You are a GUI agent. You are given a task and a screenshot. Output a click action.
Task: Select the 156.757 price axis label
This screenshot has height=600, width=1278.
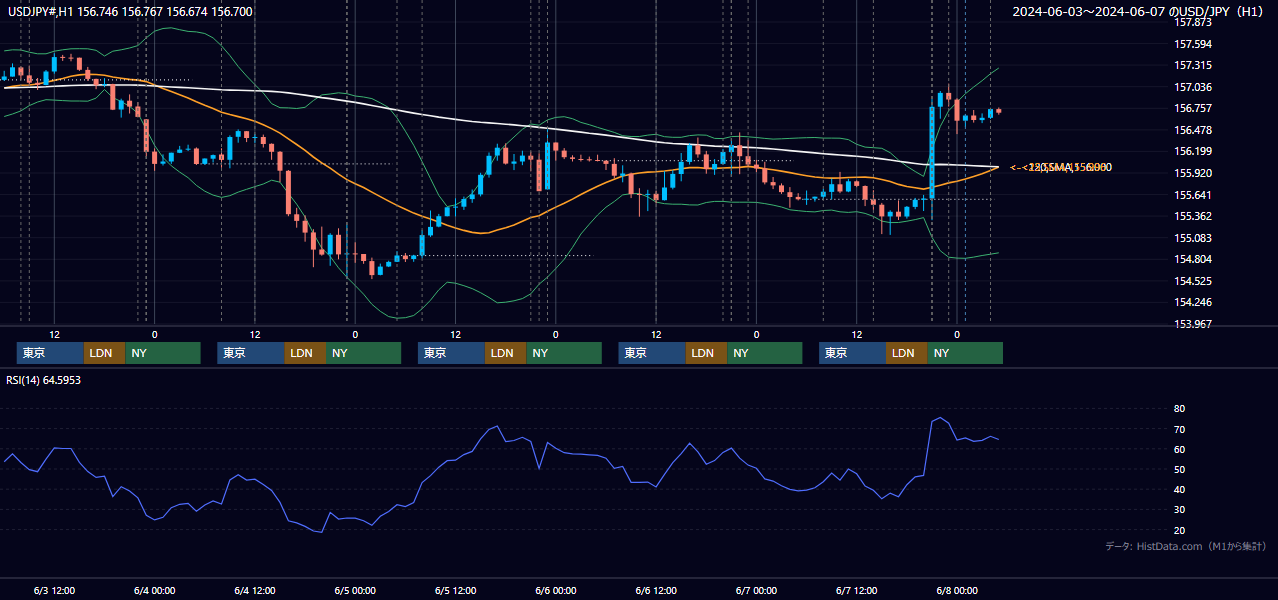point(1193,108)
